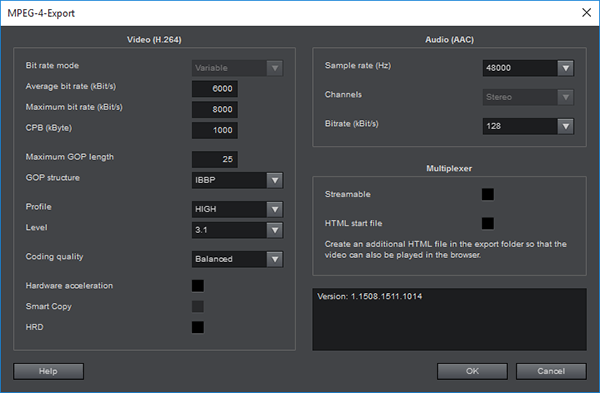
Task: Click the Maximum bit rate field
Action: tap(215, 109)
